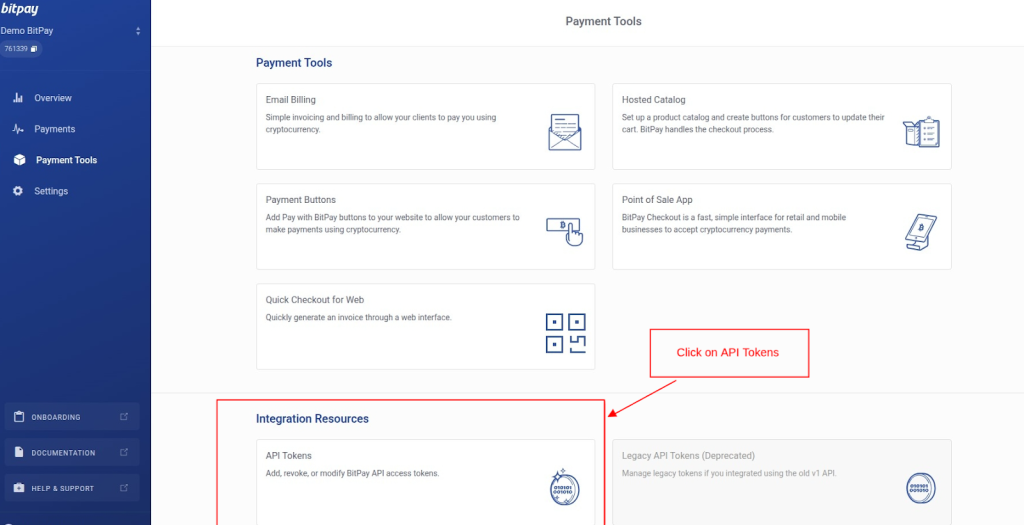Click the Integration Resources heading
This screenshot has width=1024, height=525.
click(312, 419)
